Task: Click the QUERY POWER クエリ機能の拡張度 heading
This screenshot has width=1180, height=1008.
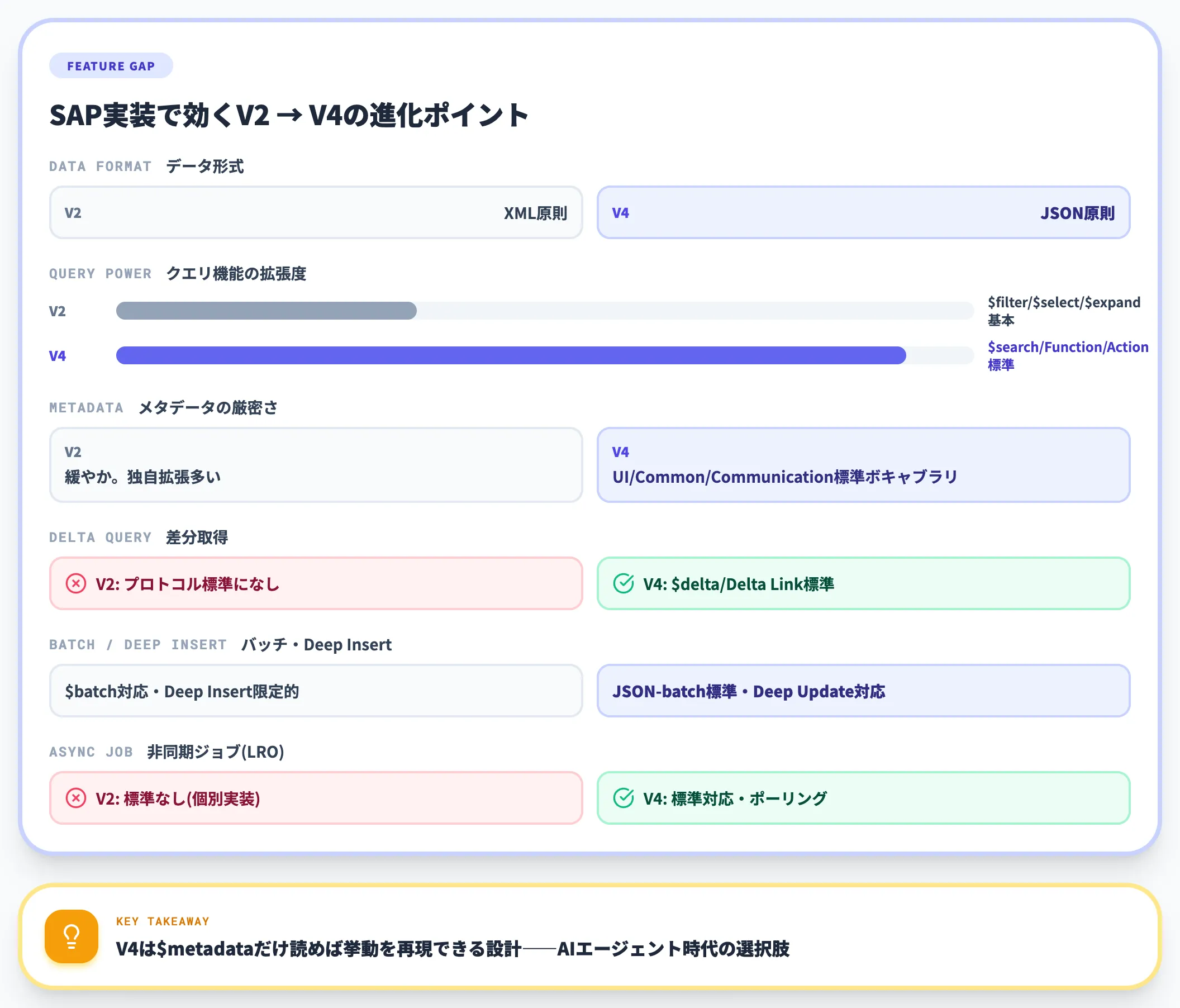Action: pos(178,274)
